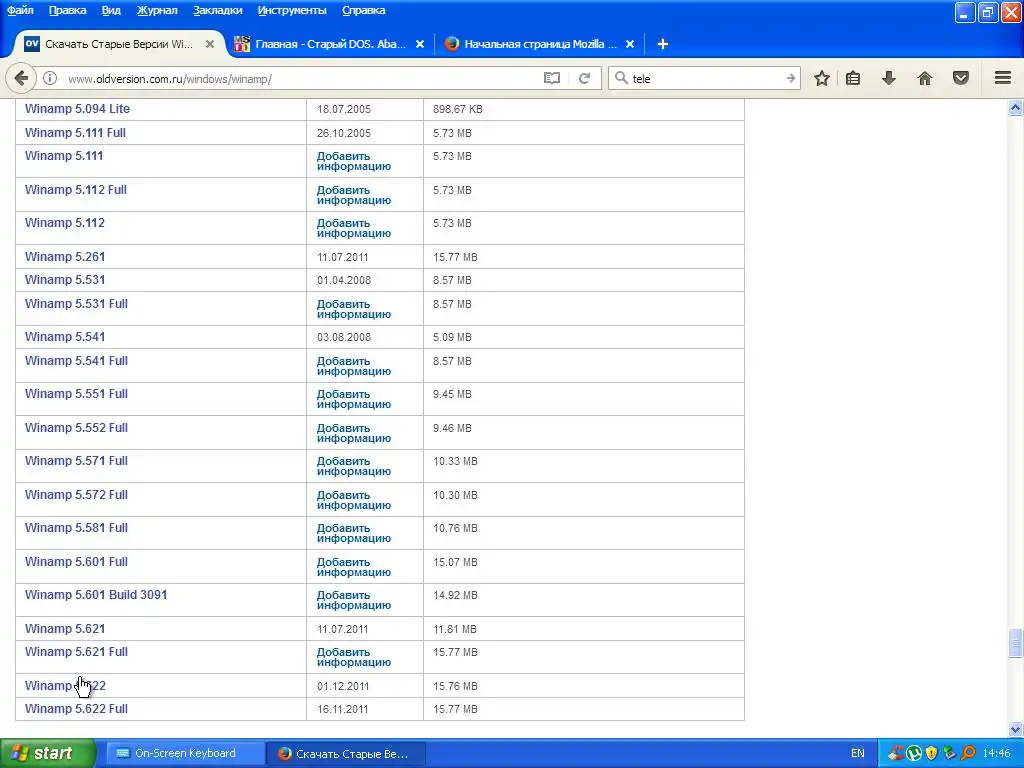Open the Инструменты menu
1024x768 pixels.
292,10
